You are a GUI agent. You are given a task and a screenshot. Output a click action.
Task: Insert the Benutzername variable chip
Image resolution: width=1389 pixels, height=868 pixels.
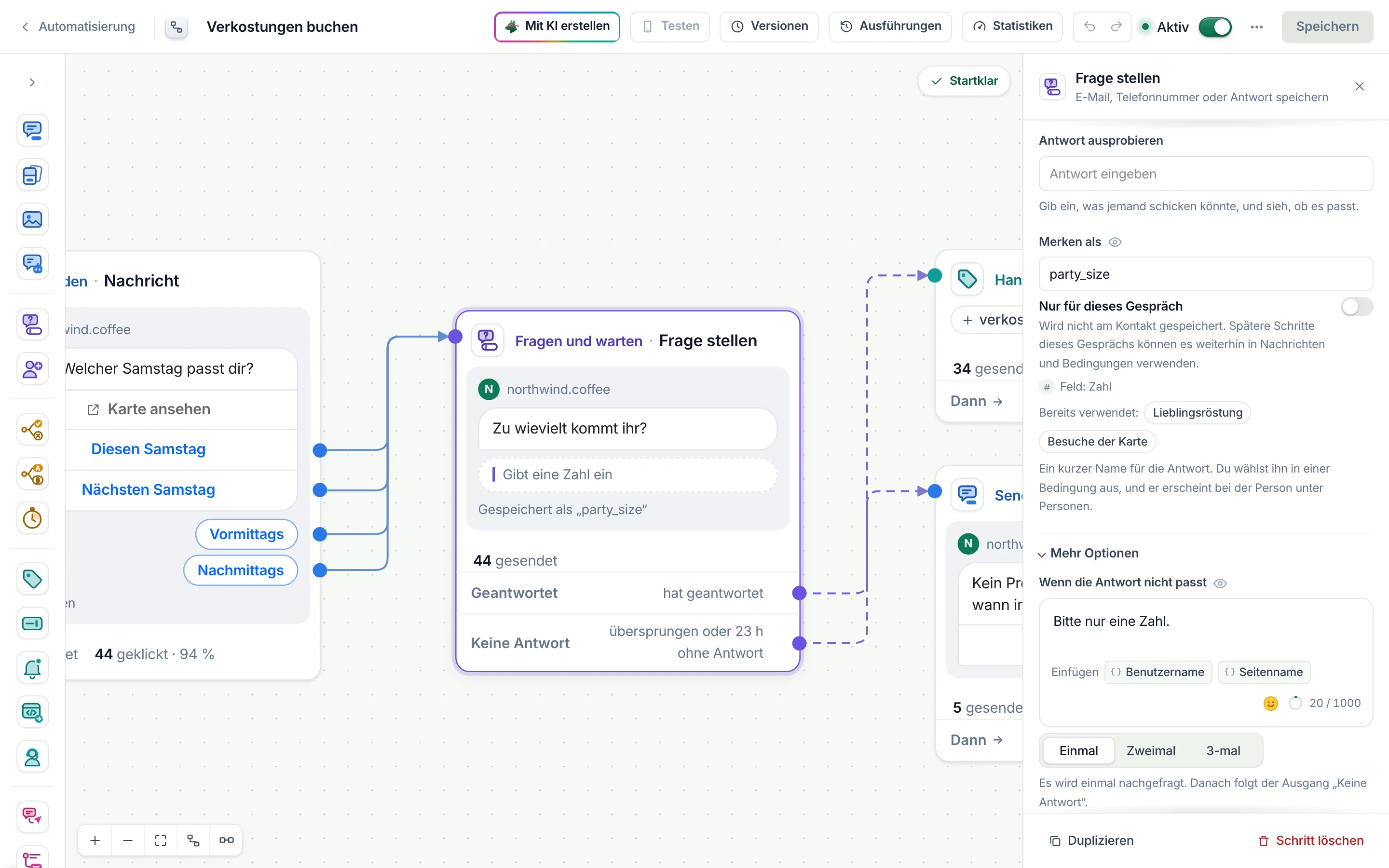pos(1158,672)
